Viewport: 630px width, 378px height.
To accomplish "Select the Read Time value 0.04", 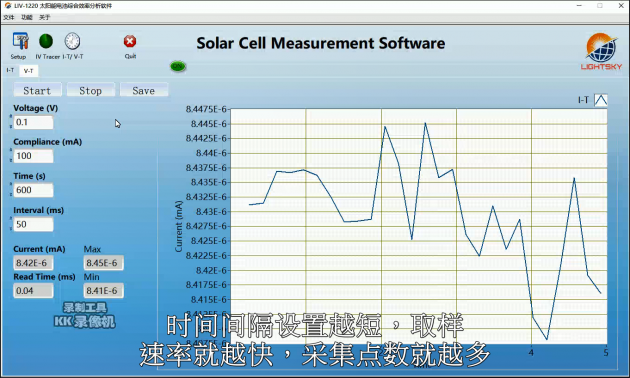I will click(33, 290).
